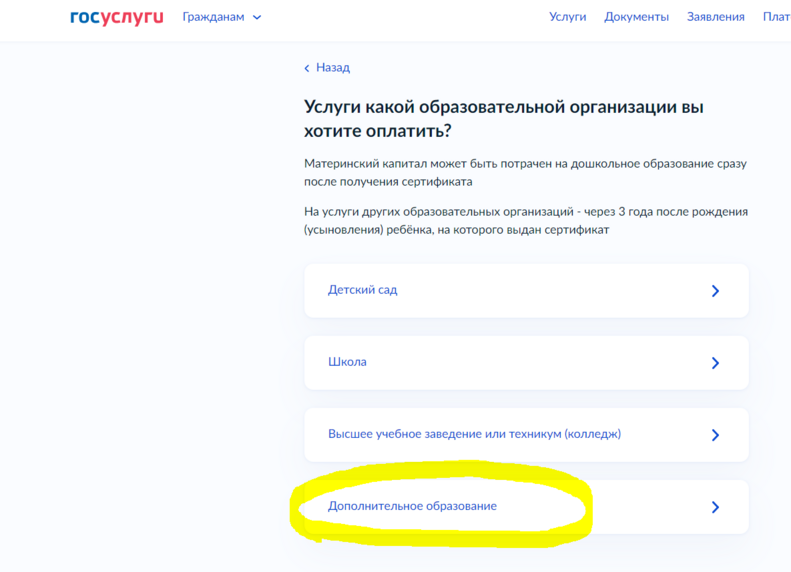
Task: Go back using the Назад link
Action: [x=332, y=68]
